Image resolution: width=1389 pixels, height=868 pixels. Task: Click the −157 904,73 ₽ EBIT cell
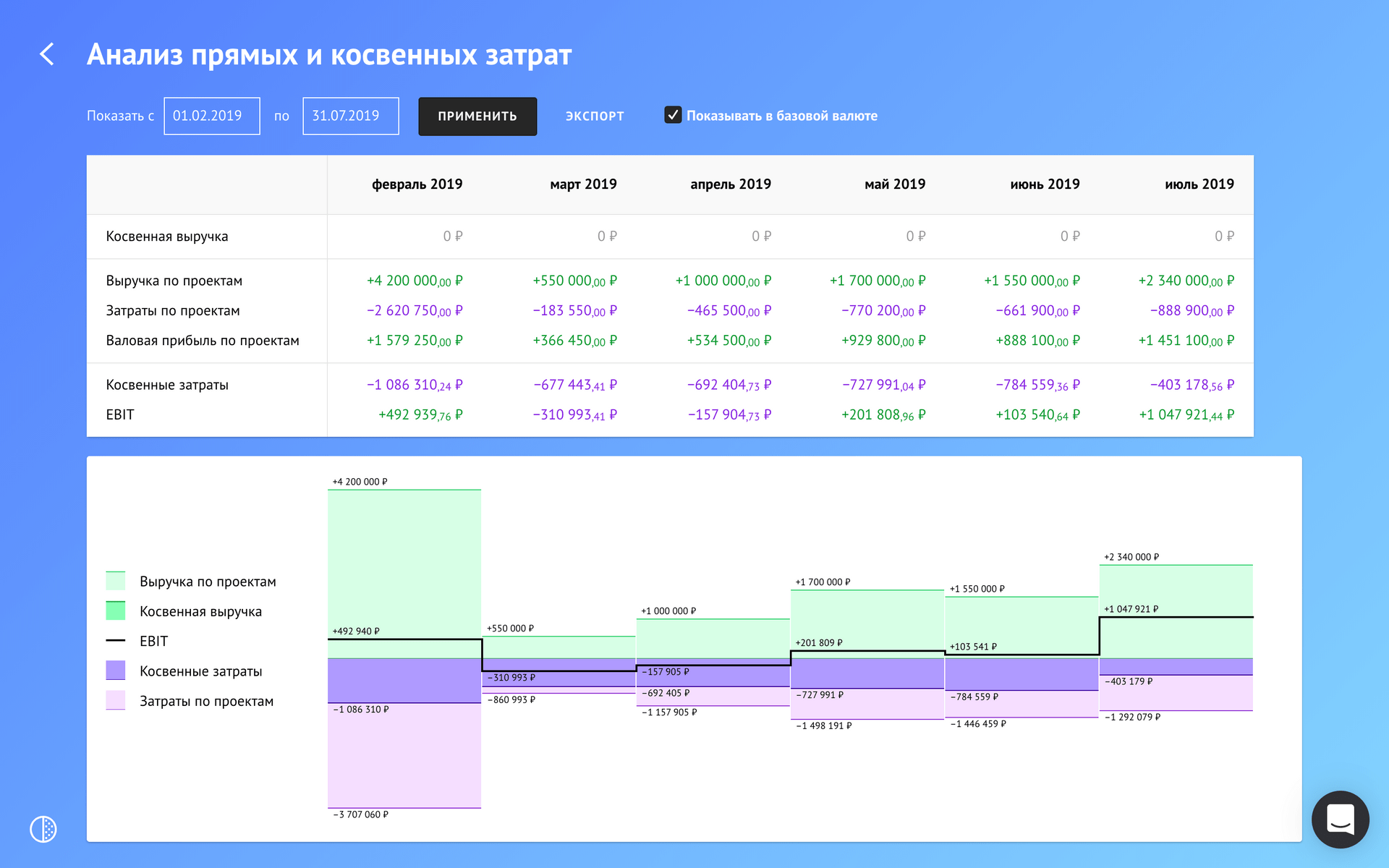point(729,414)
